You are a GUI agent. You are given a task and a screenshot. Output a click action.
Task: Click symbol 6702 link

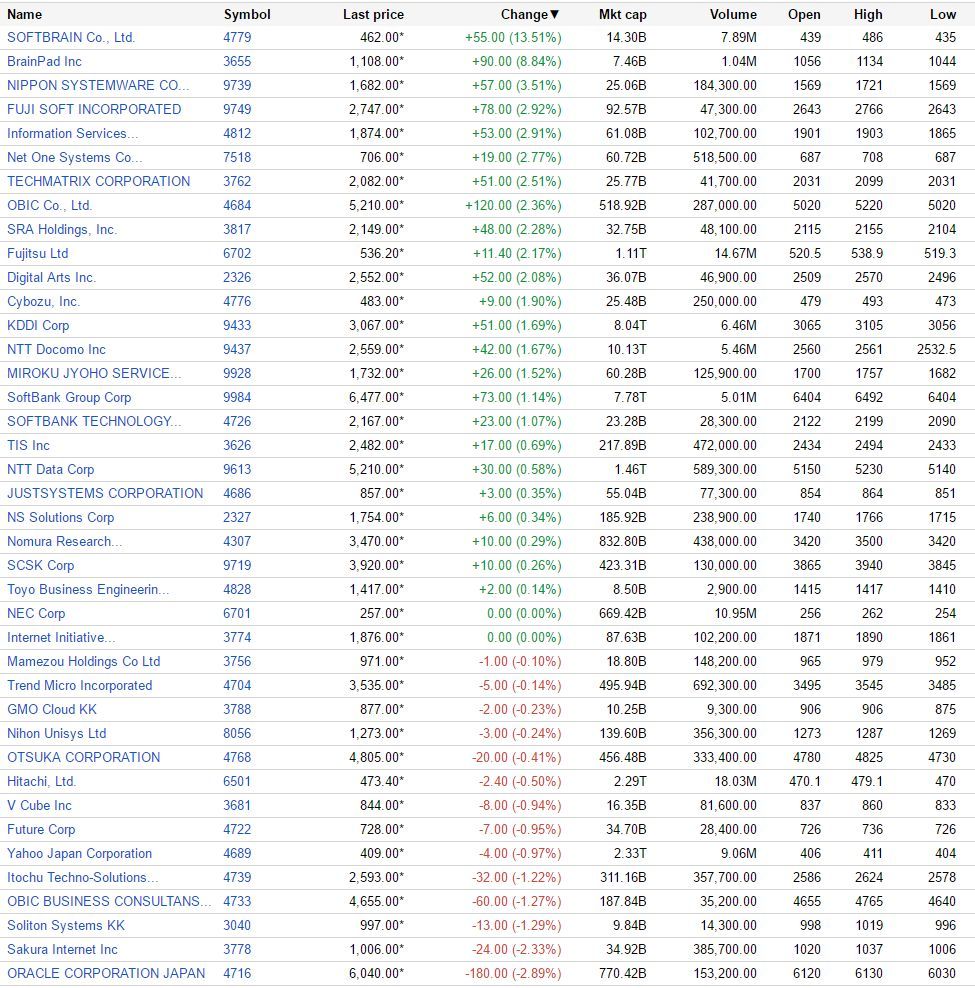coord(237,253)
